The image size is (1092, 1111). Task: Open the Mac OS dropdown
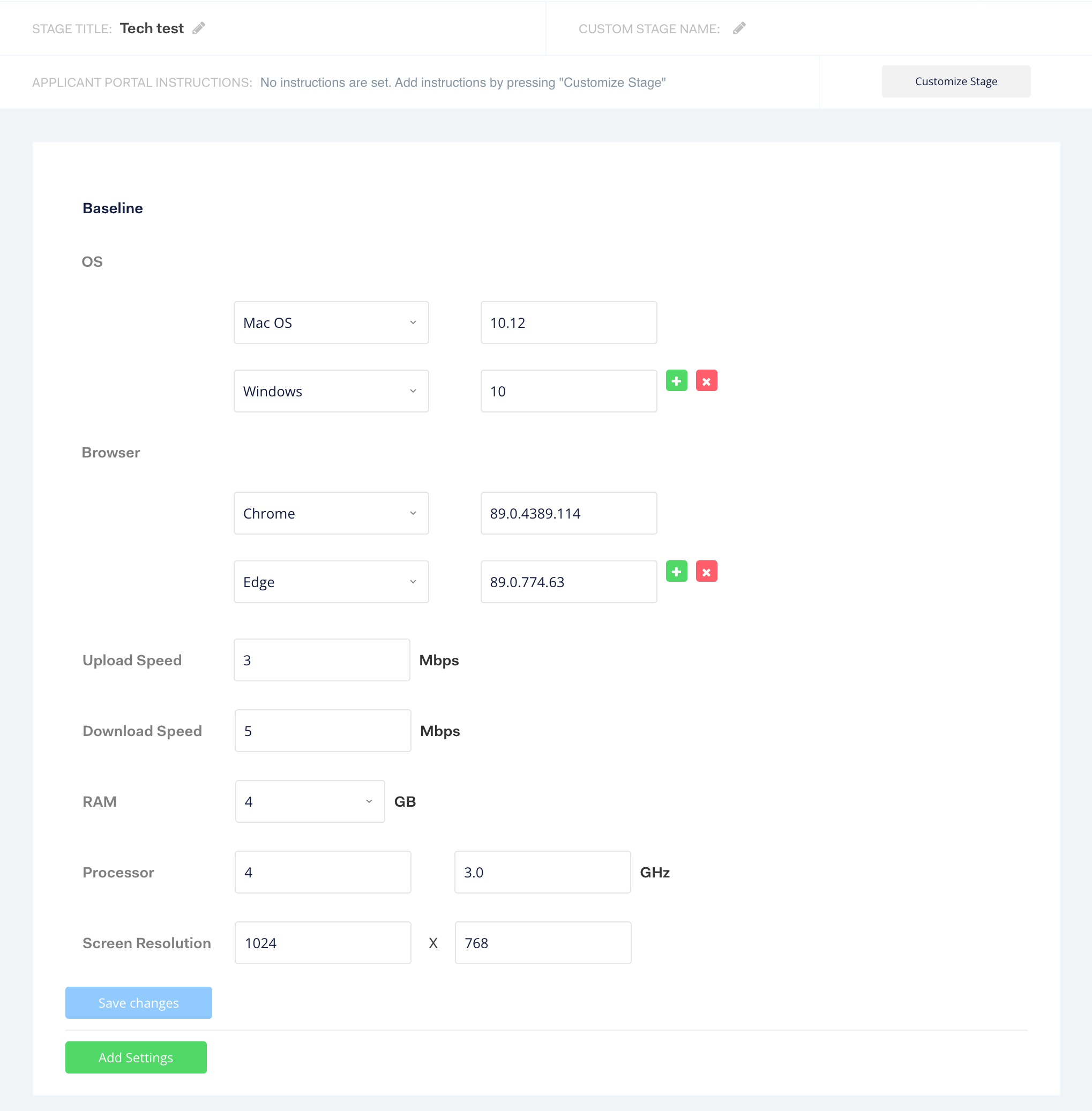coord(331,323)
